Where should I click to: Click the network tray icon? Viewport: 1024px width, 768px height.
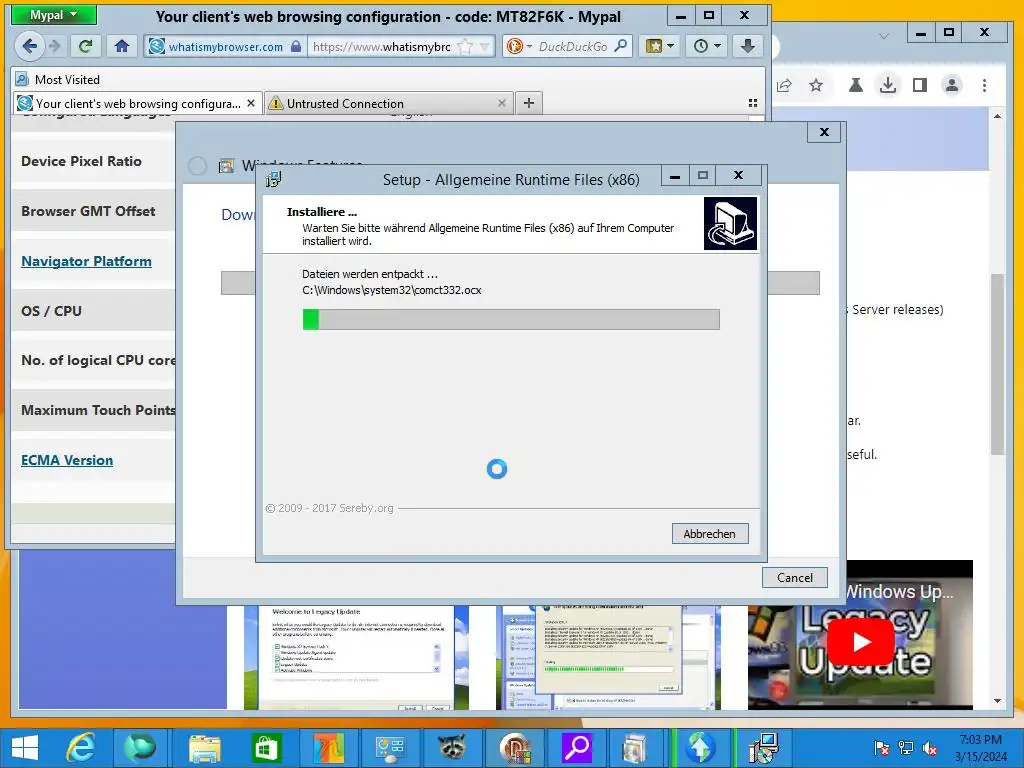pyautogui.click(x=906, y=748)
